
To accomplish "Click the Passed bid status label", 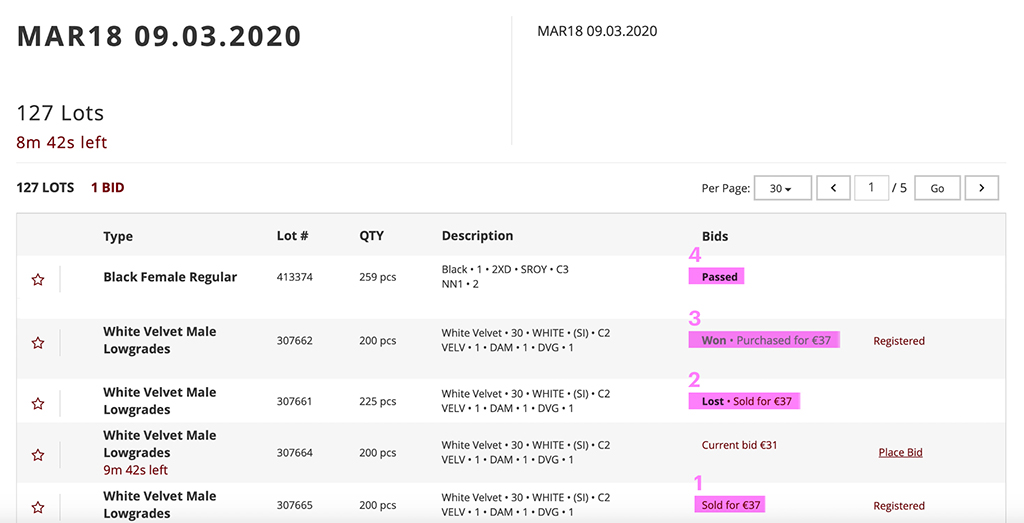I will point(719,277).
